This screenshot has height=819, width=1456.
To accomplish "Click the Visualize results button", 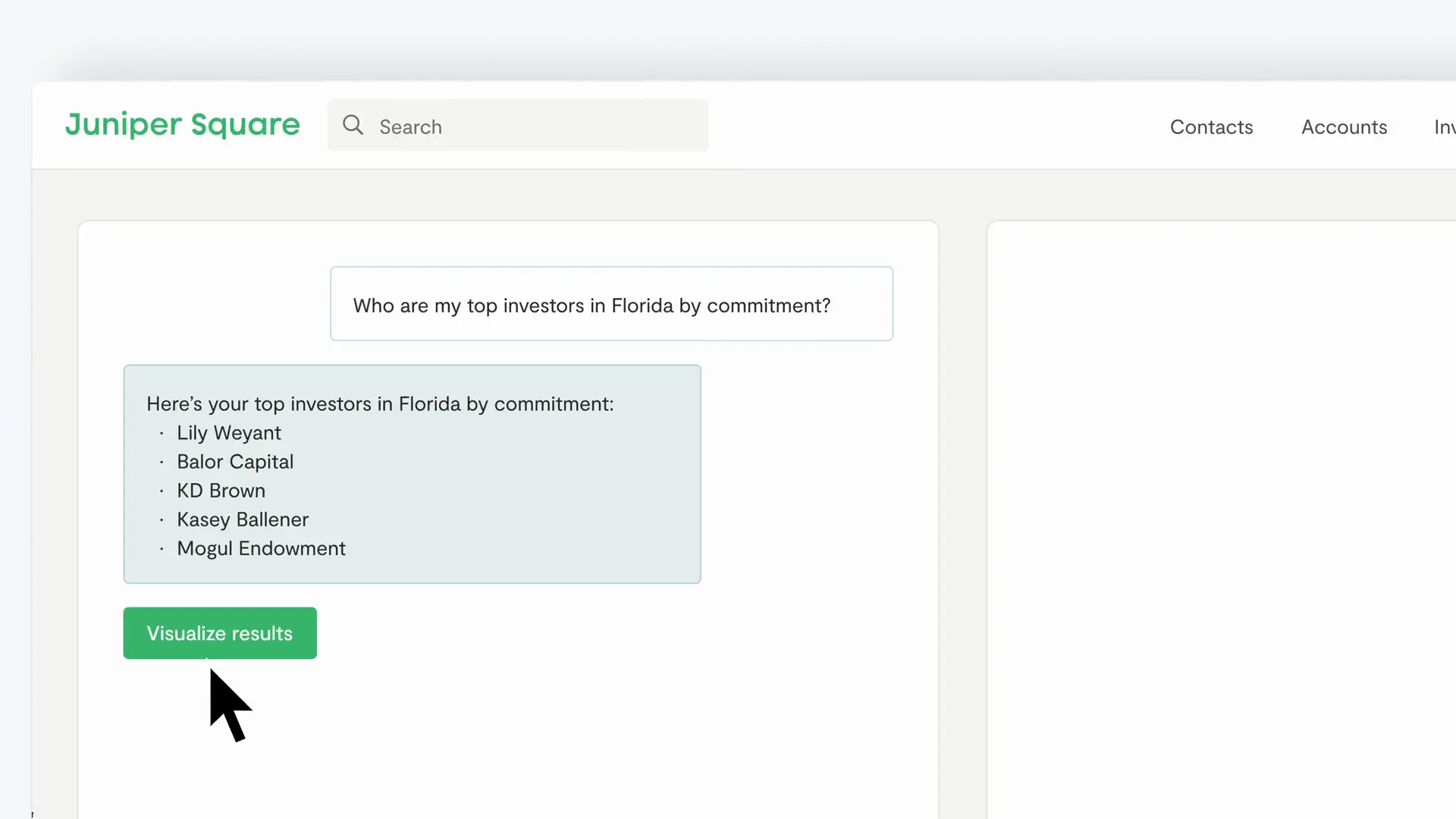I will pos(220,633).
